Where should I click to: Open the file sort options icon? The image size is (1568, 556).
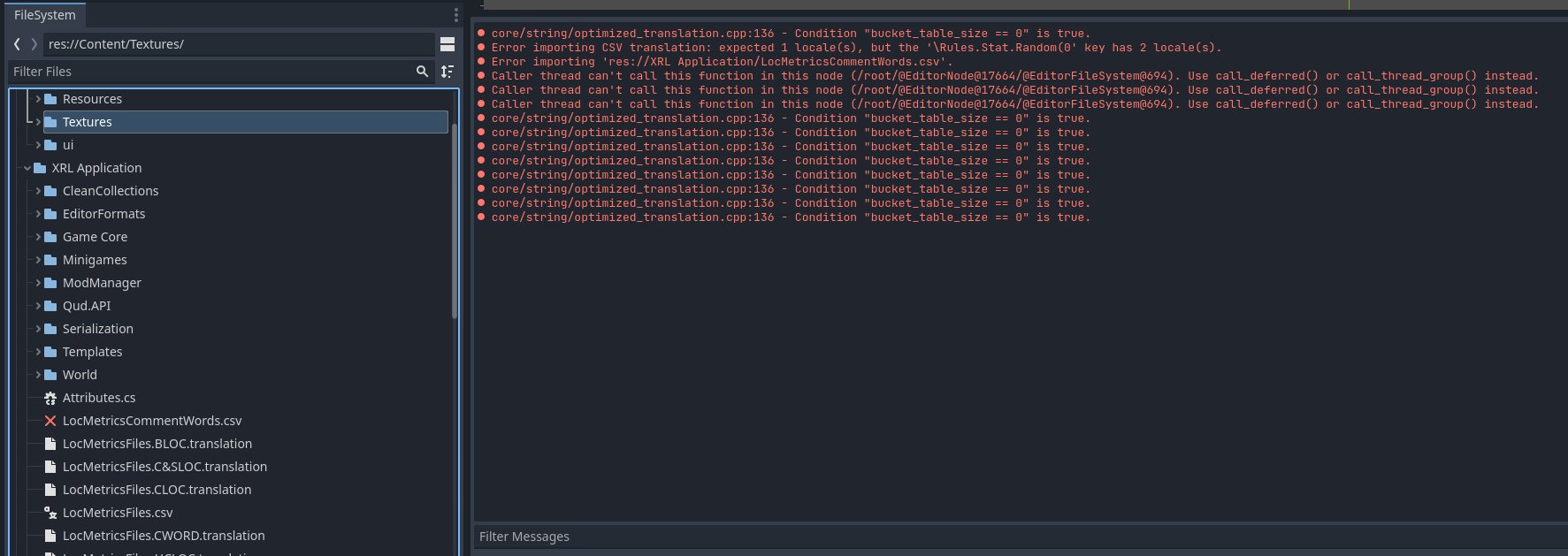[x=447, y=72]
